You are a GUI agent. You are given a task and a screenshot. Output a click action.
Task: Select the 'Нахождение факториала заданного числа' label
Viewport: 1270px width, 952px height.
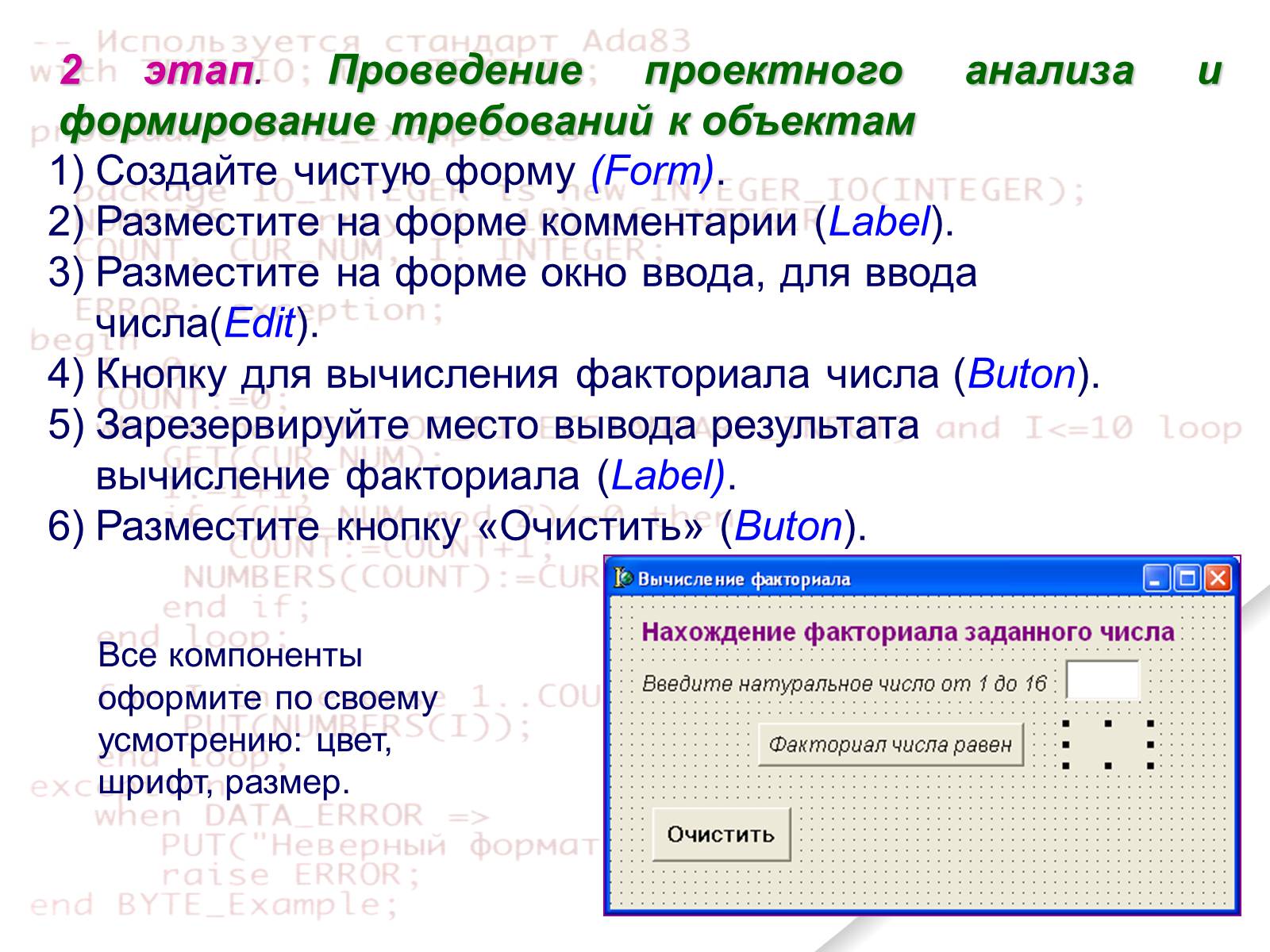[907, 632]
